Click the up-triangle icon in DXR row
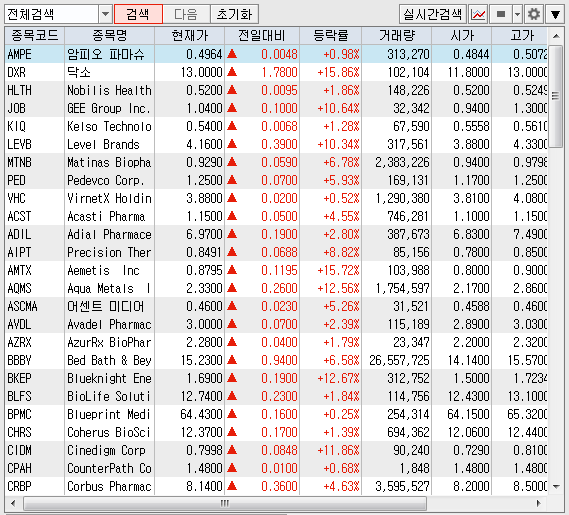569x515 pixels. 232,72
